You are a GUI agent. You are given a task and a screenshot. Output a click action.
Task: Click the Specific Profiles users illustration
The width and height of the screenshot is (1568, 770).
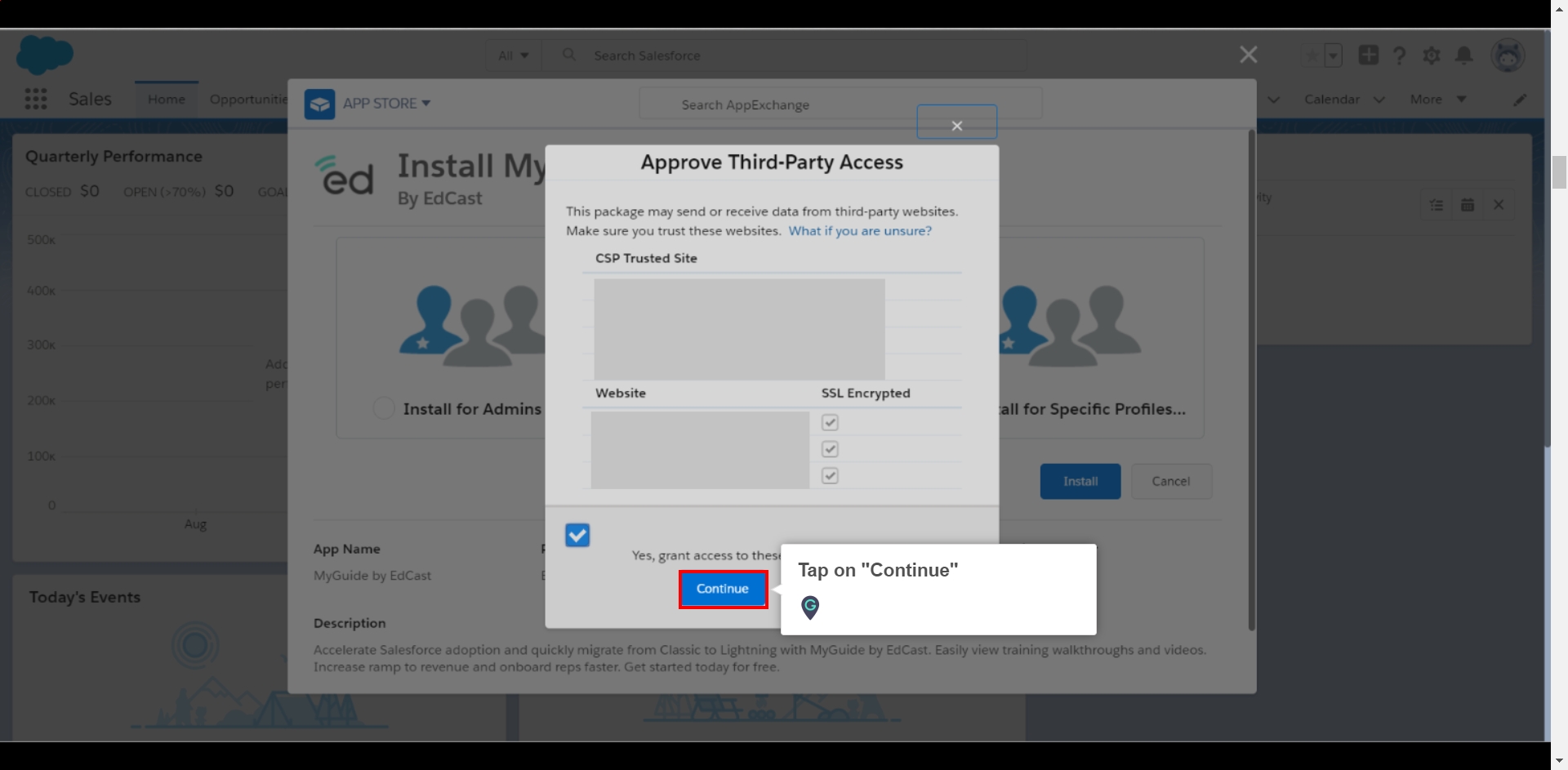1070,325
